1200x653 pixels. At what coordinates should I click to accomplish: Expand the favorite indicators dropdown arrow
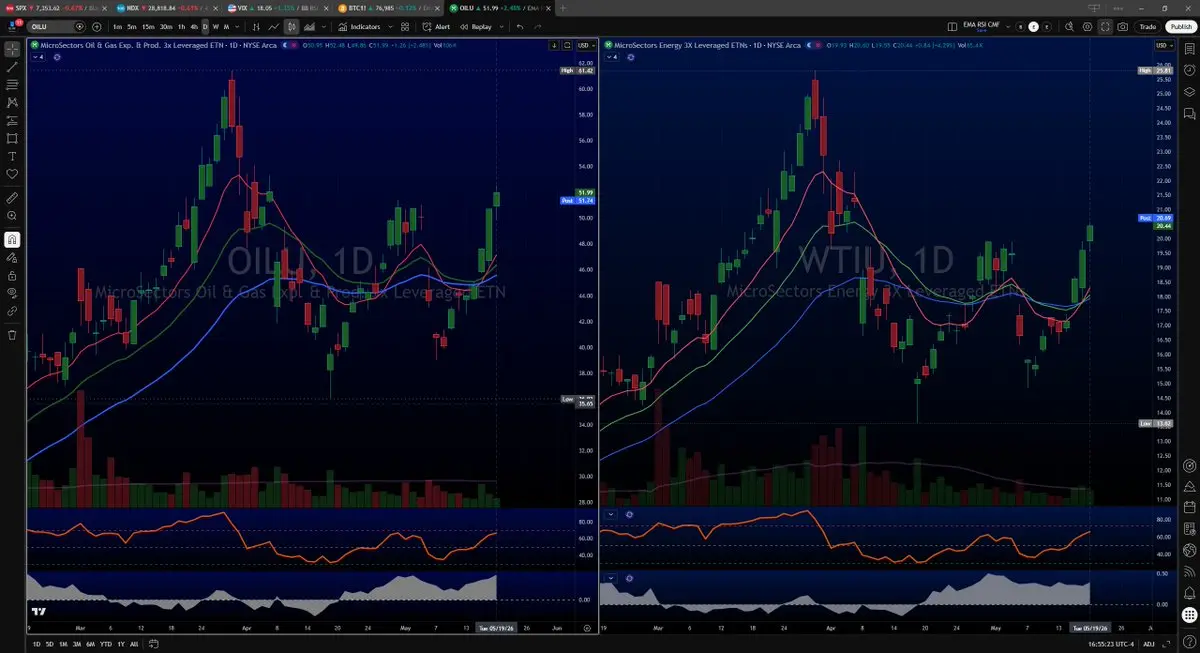[x=390, y=27]
